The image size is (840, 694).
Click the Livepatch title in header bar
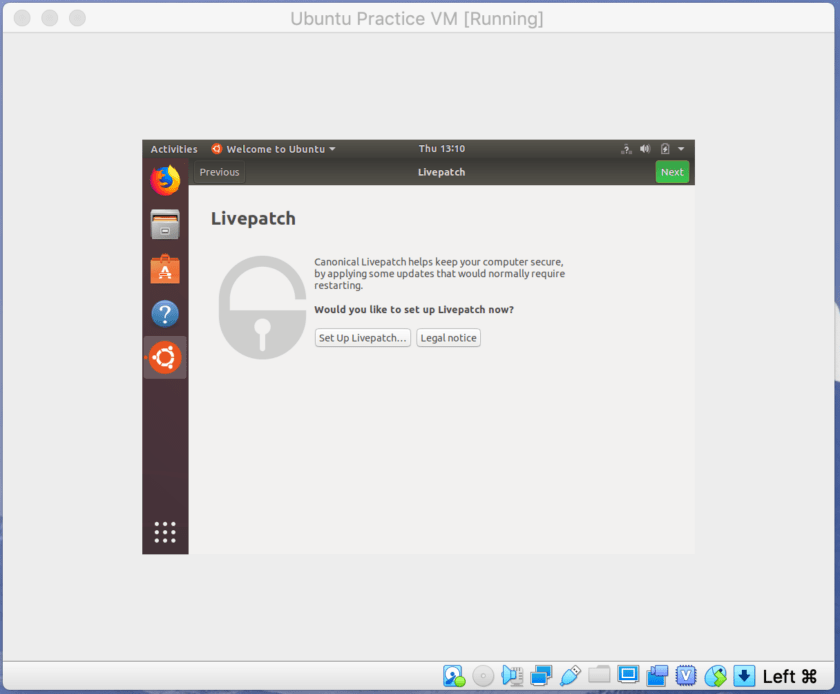[x=441, y=172]
